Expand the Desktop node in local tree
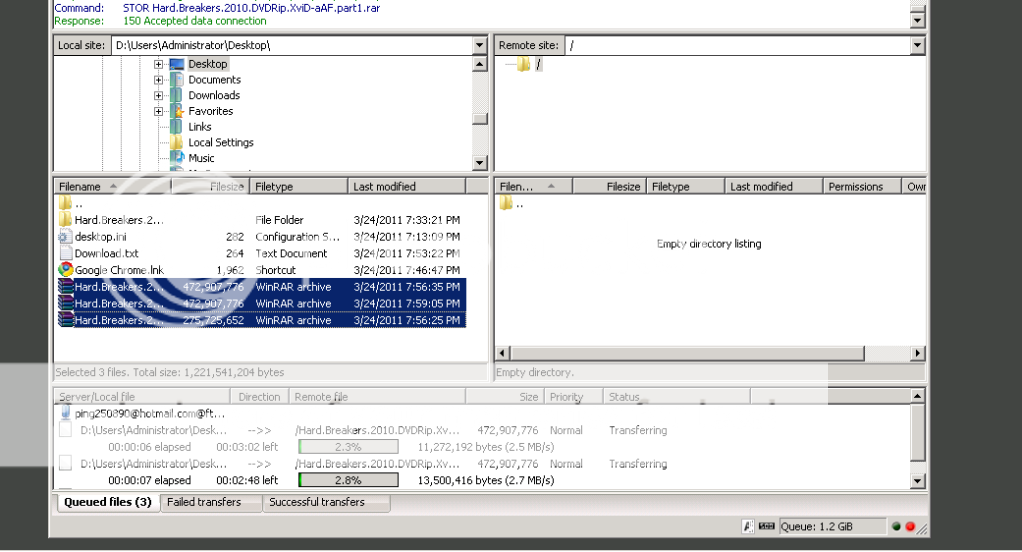The image size is (1022, 552). click(x=158, y=64)
